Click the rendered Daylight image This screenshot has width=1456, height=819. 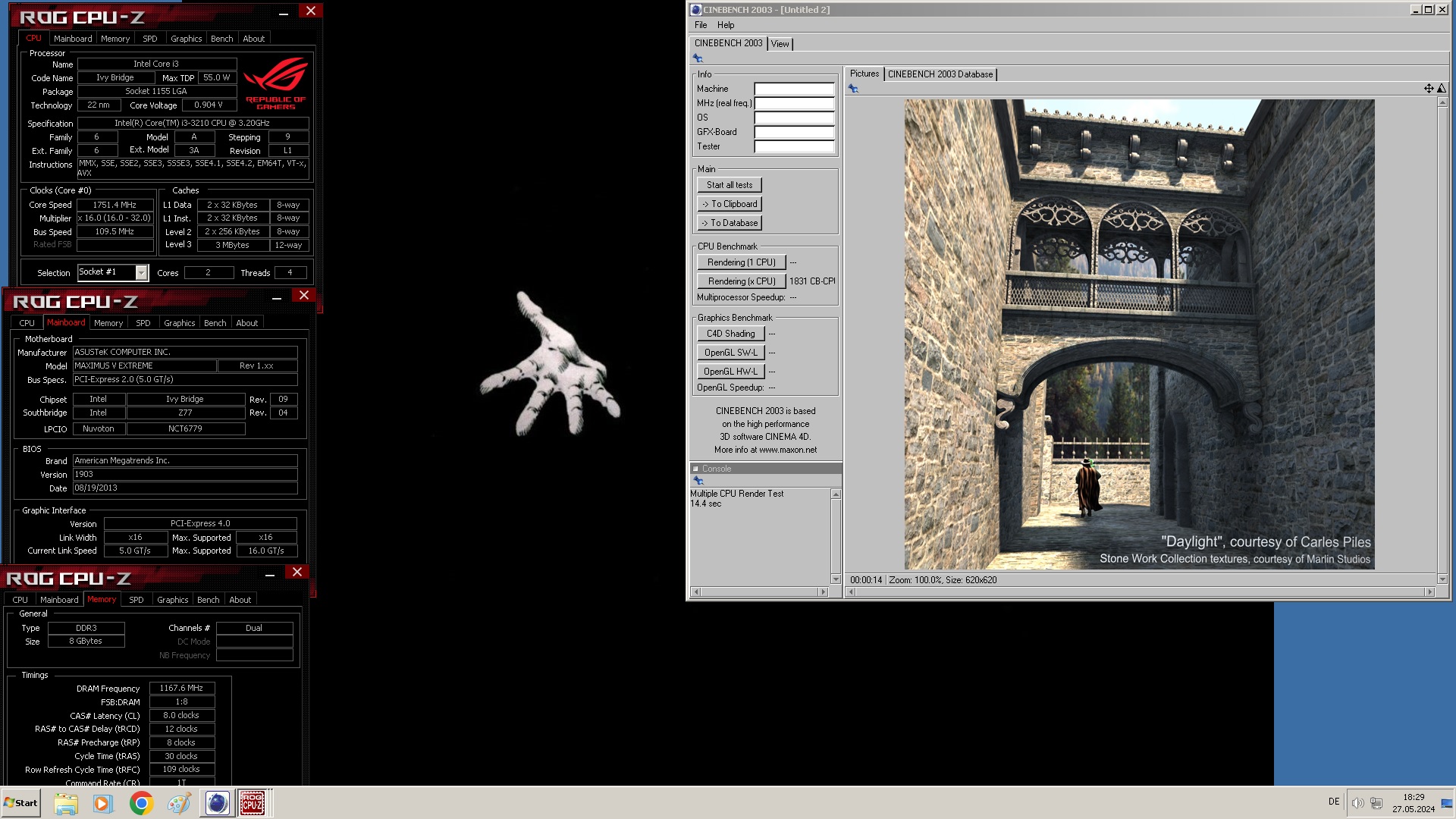(1139, 334)
